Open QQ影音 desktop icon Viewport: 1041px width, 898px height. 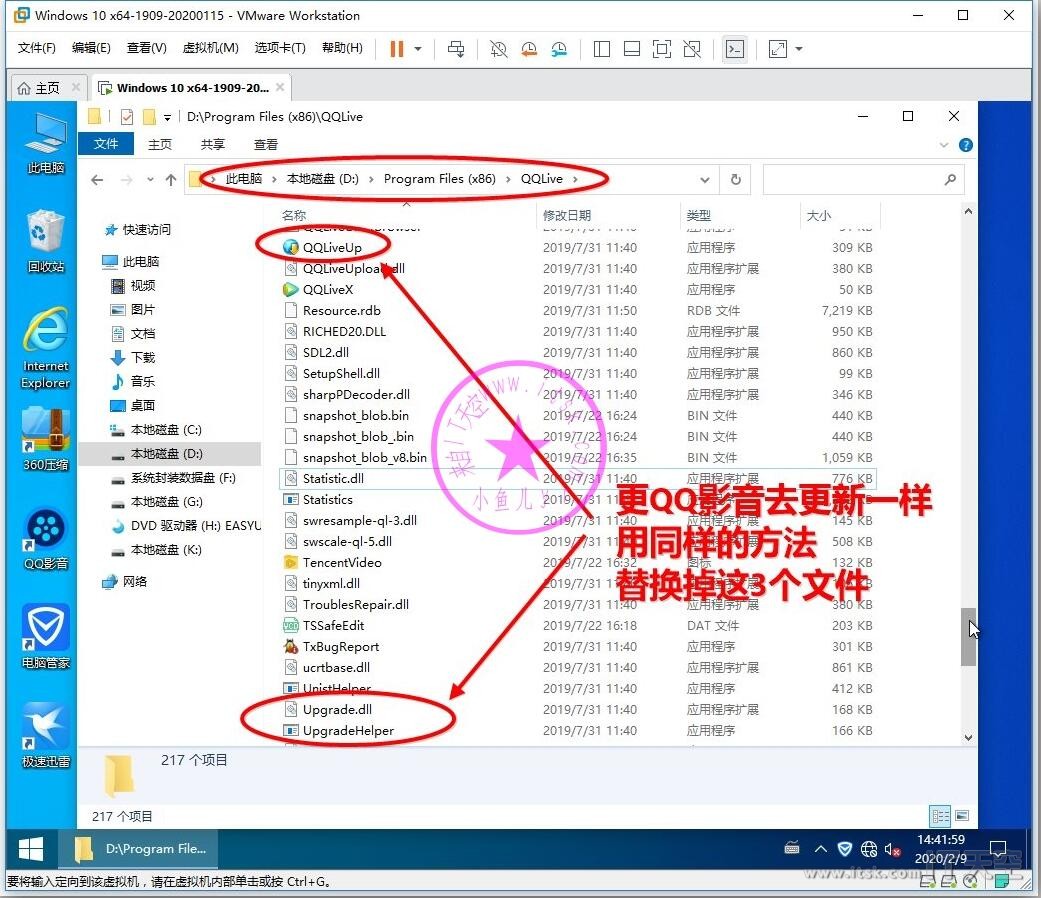click(x=46, y=538)
